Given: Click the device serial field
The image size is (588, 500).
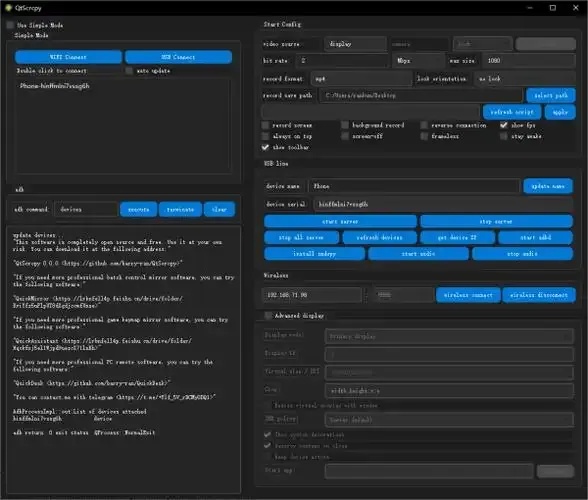Looking at the screenshot, I should tap(443, 204).
